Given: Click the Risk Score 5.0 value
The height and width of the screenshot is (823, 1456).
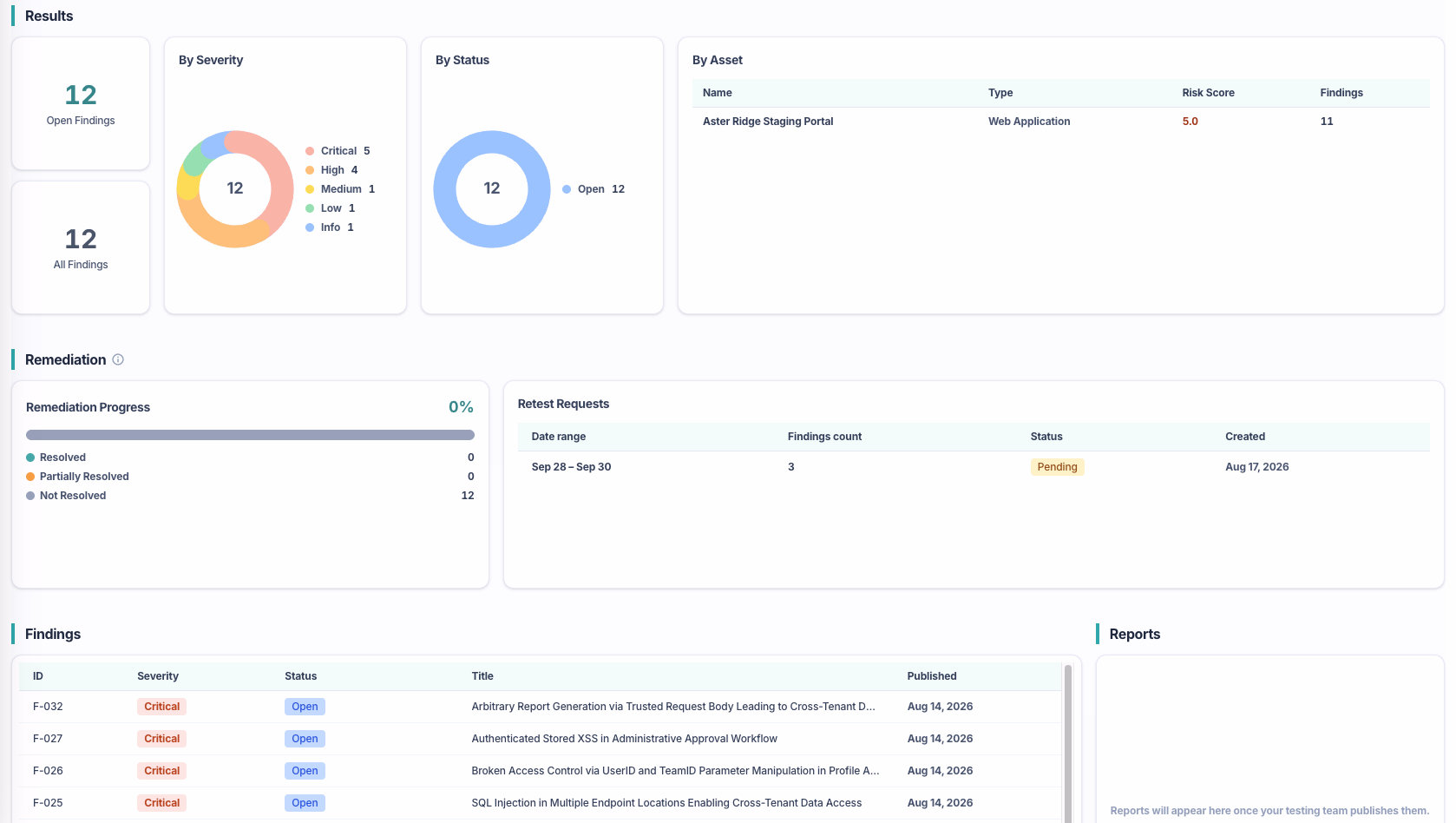Looking at the screenshot, I should [x=1190, y=122].
